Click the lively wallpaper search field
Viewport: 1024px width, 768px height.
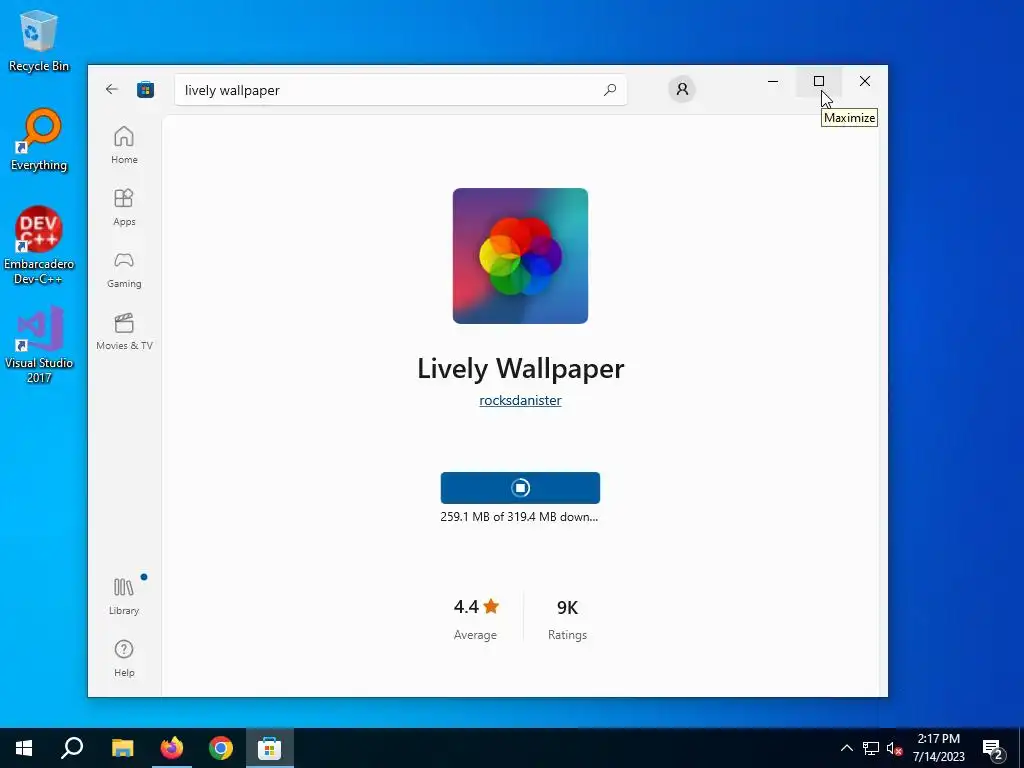400,90
